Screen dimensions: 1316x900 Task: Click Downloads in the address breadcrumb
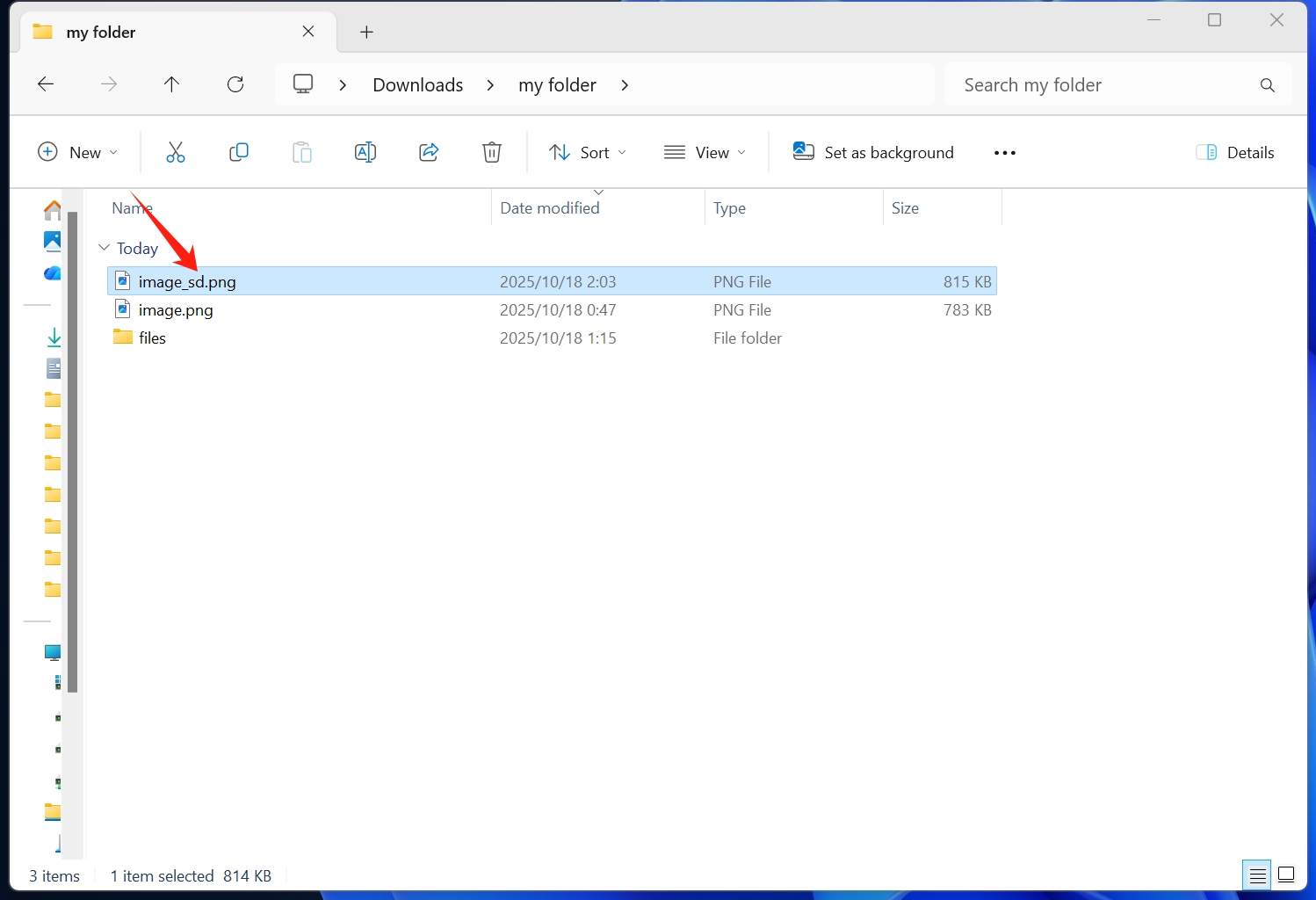[x=417, y=85]
